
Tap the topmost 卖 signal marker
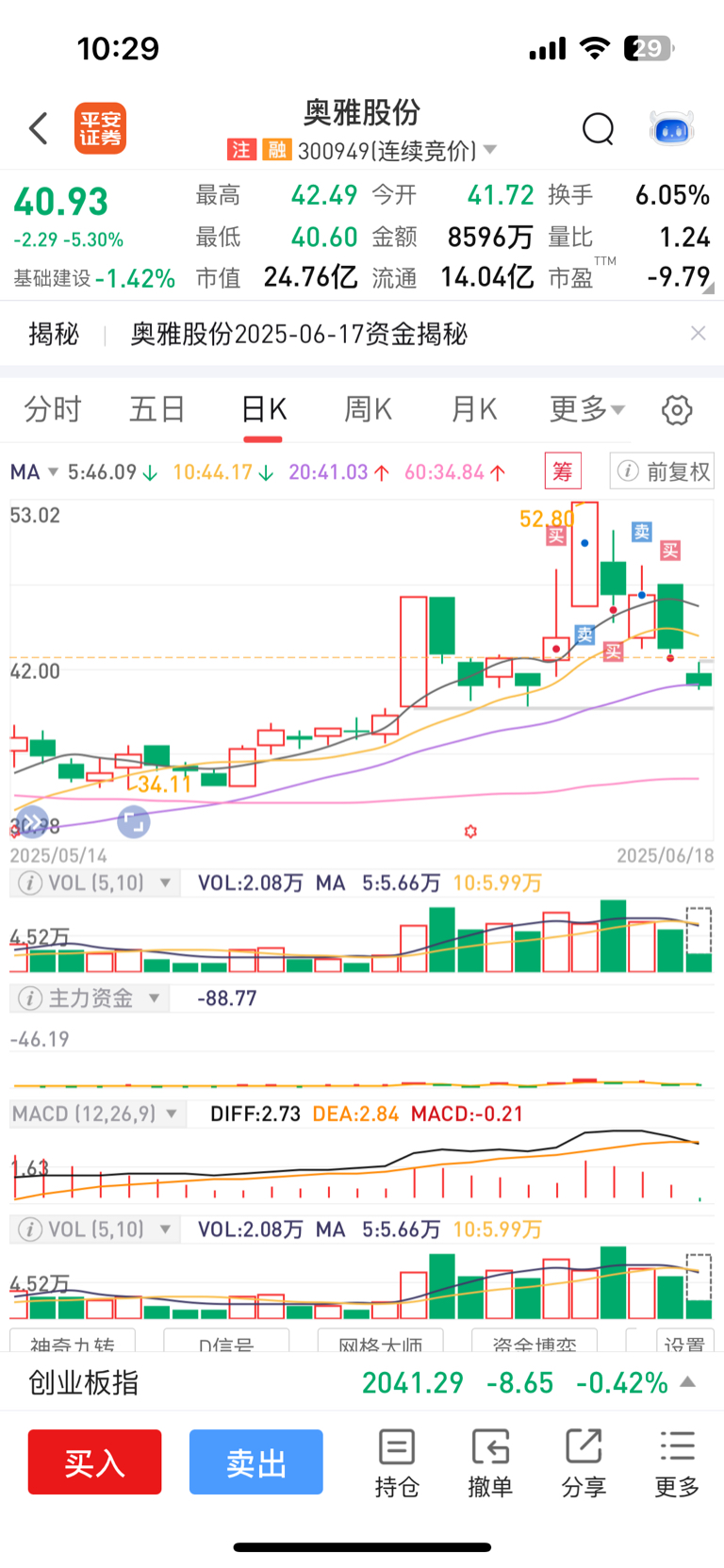(x=642, y=532)
